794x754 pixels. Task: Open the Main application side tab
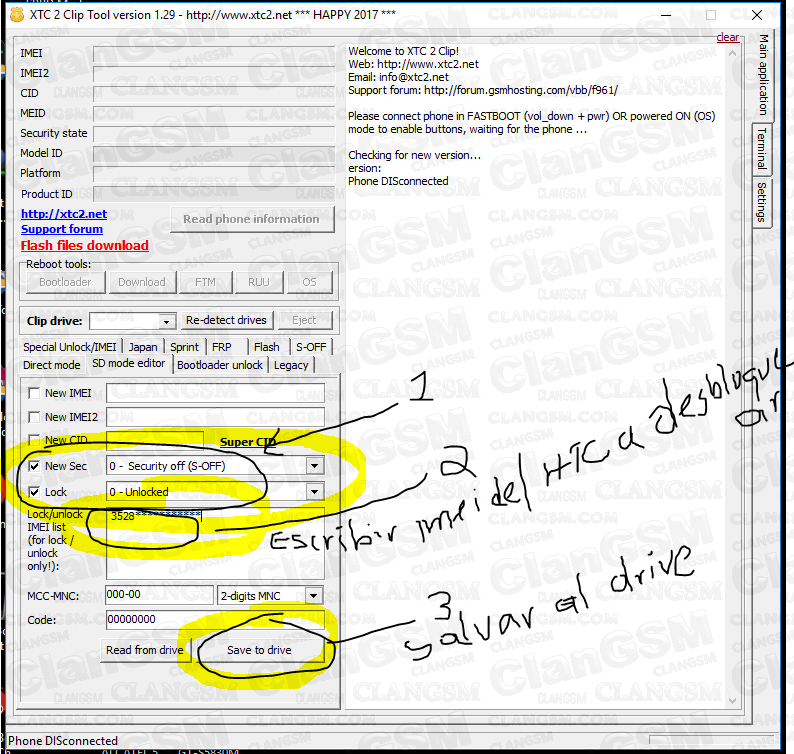pos(763,75)
